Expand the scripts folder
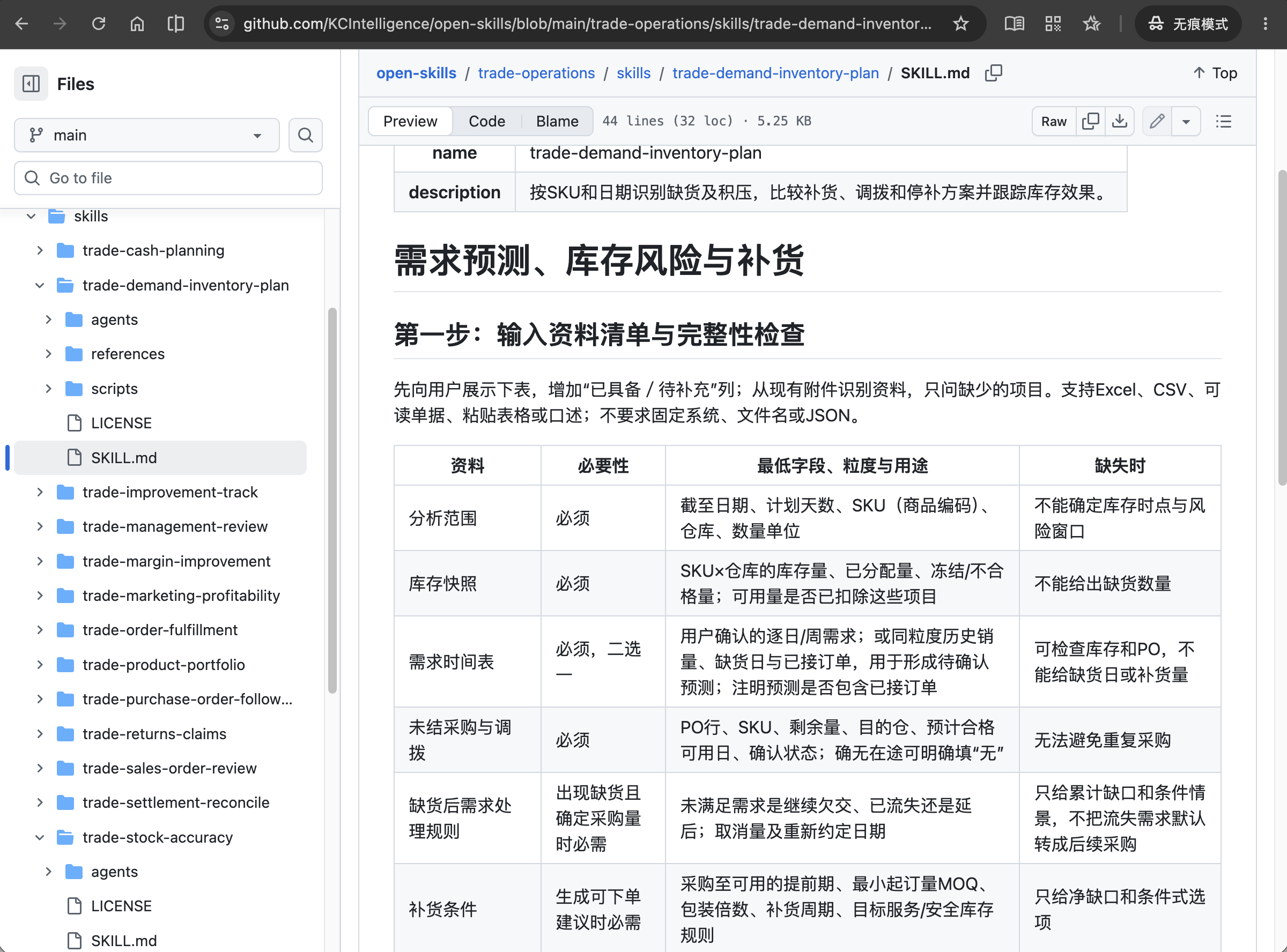The image size is (1287, 952). click(48, 389)
